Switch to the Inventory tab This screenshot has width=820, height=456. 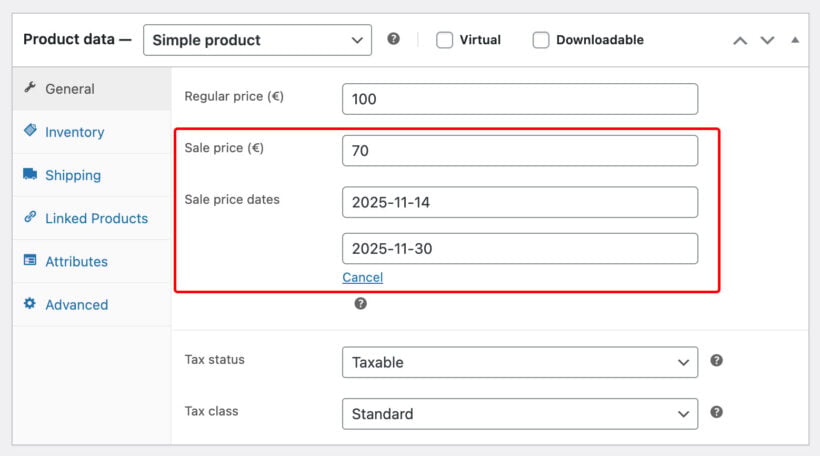point(92,132)
